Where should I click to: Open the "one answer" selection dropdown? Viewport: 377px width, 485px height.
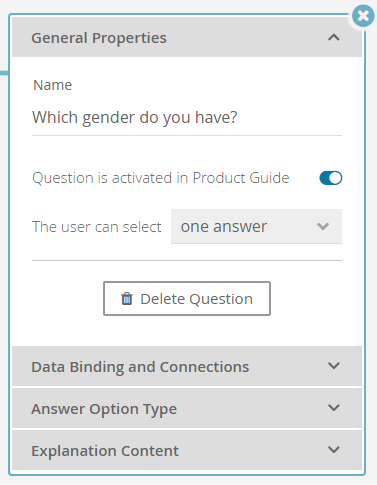(x=256, y=227)
